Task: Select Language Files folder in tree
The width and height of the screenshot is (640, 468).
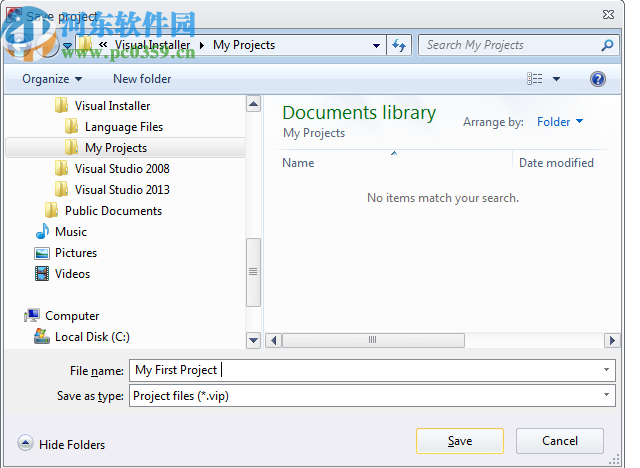Action: coord(124,127)
